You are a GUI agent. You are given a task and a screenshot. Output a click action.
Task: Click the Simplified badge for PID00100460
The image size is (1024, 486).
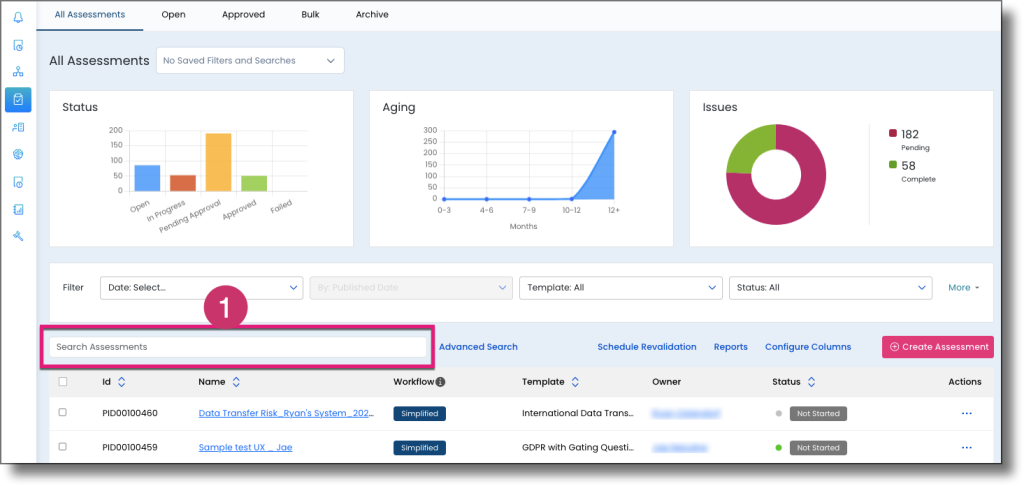pyautogui.click(x=419, y=413)
